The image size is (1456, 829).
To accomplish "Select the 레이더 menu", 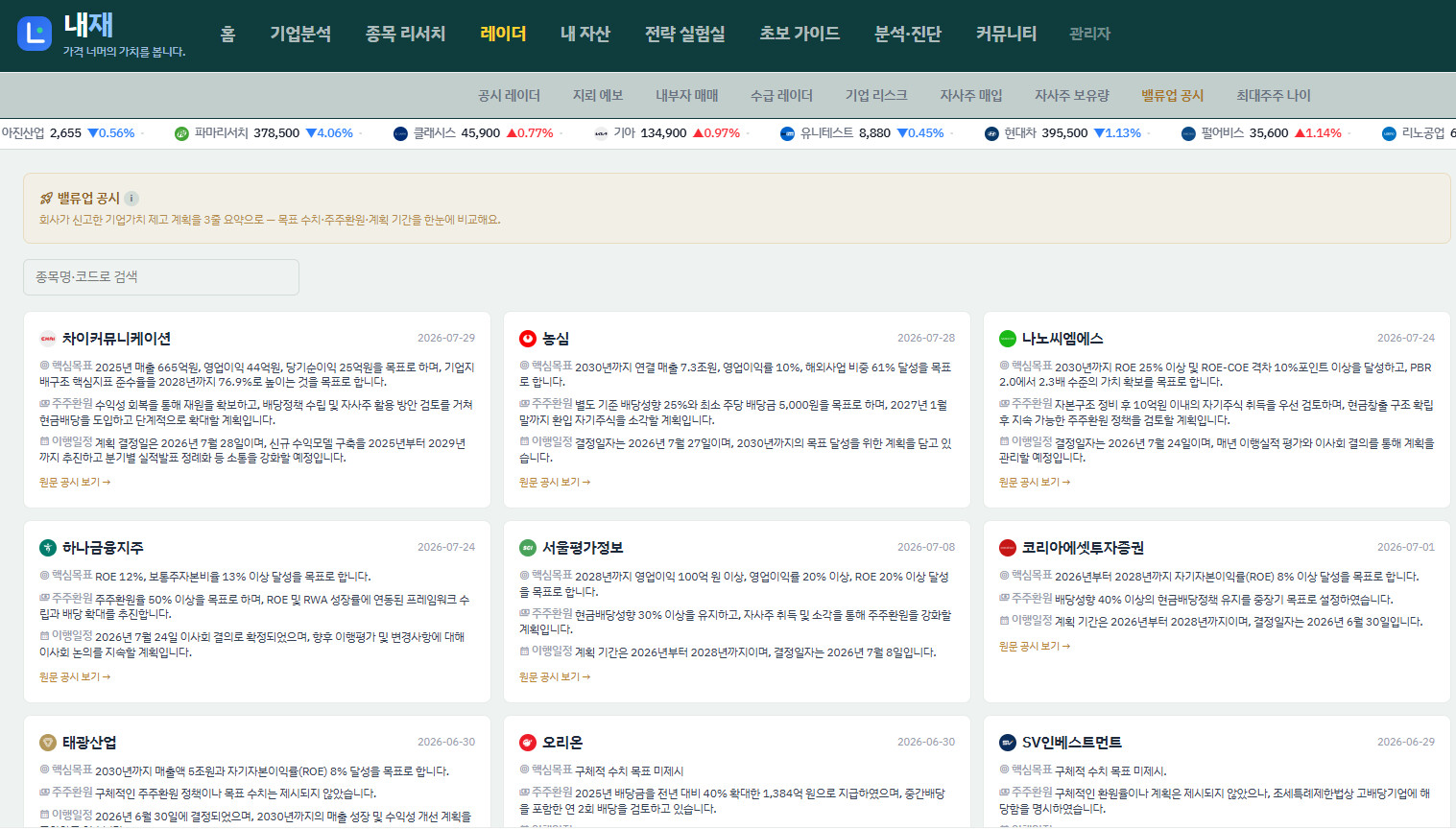I will point(503,35).
